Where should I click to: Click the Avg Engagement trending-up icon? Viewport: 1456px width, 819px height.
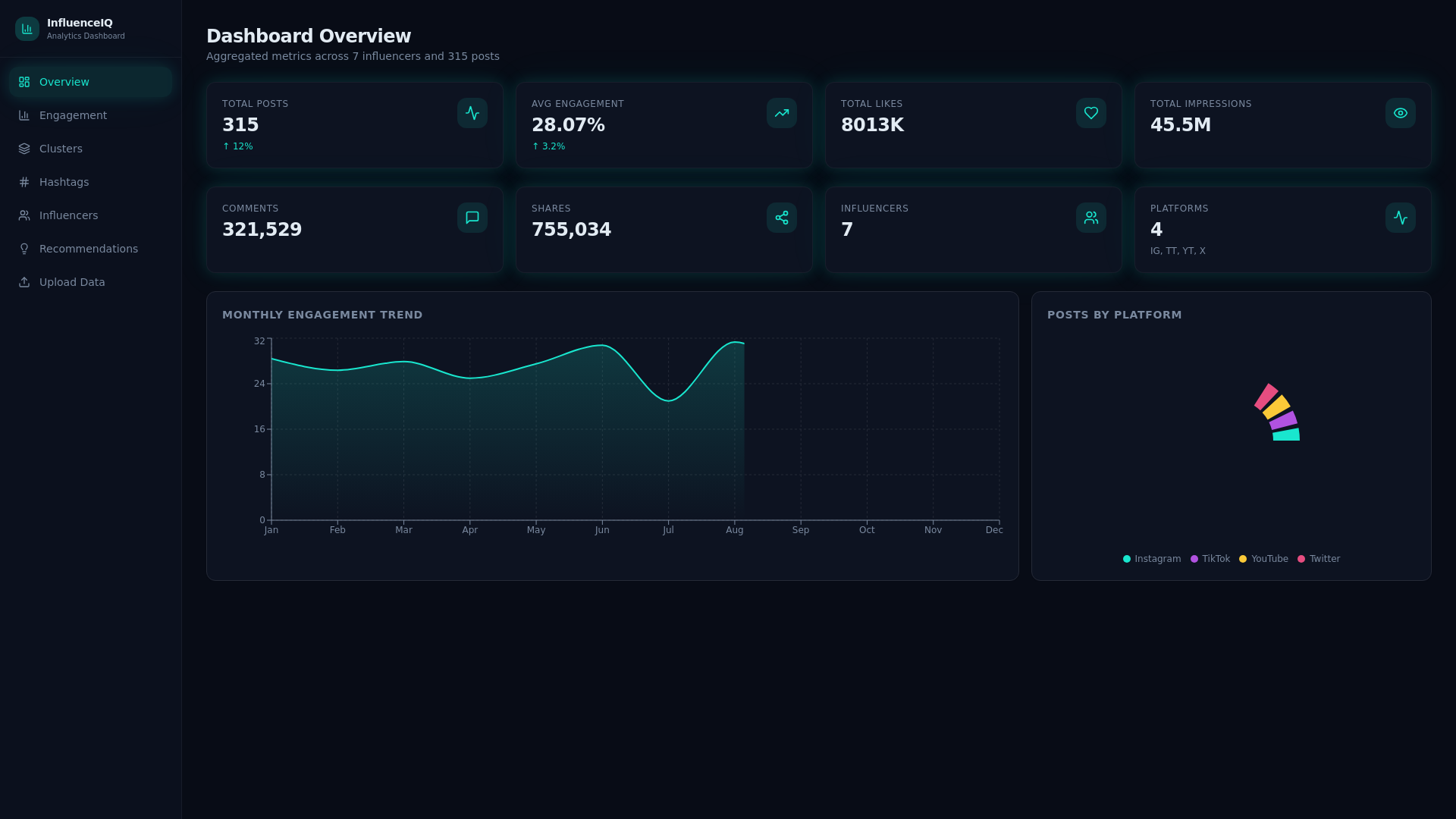782,113
